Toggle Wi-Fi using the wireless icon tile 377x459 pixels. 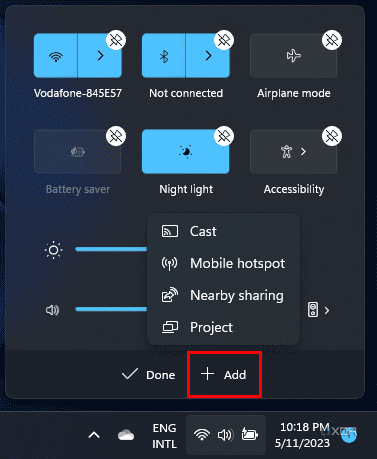pos(56,56)
